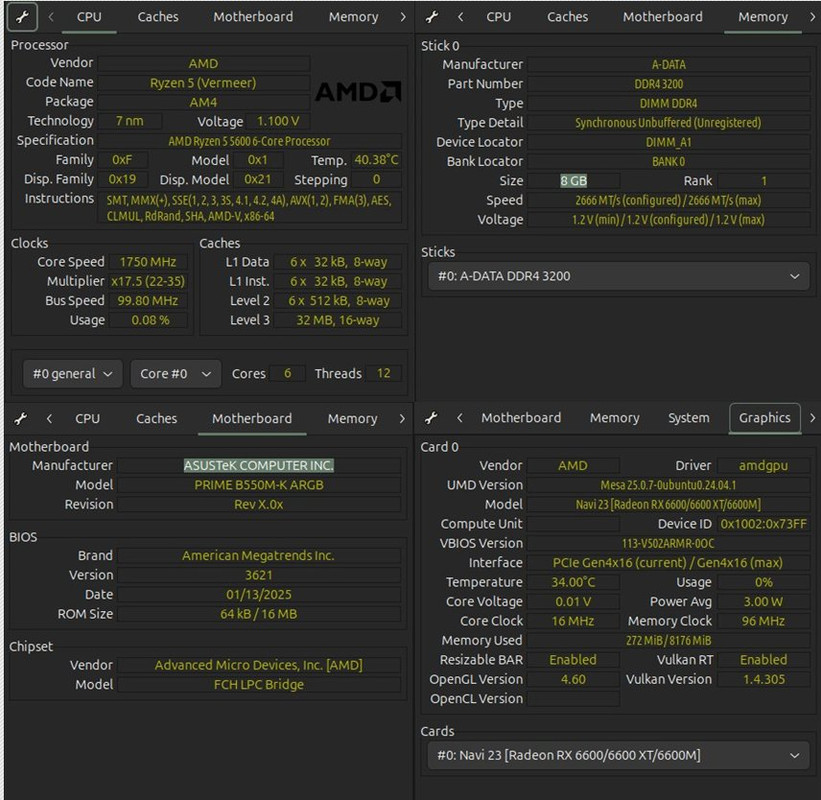Click the '1750 MHz' core speed value
This screenshot has width=821, height=800.
pos(148,262)
